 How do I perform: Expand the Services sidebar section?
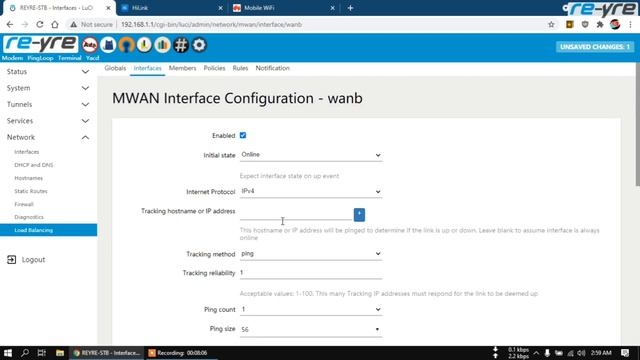pyautogui.click(x=48, y=121)
